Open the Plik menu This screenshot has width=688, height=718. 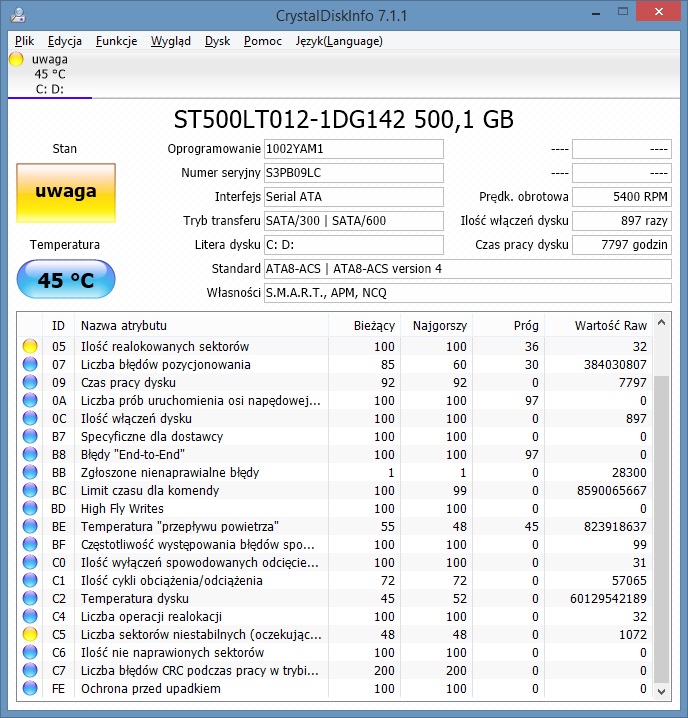click(24, 41)
